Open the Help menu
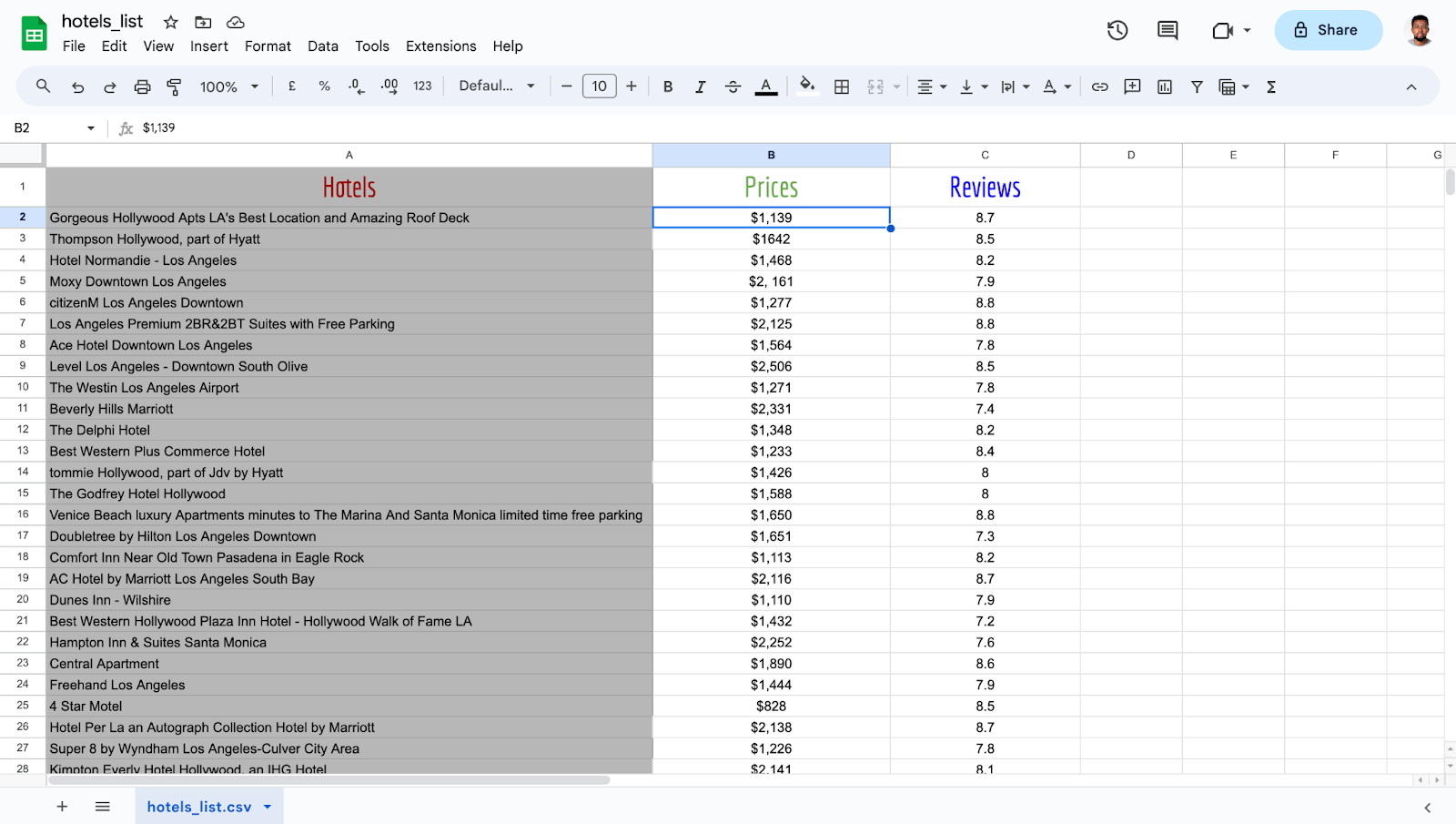The image size is (1456, 824). [x=508, y=46]
